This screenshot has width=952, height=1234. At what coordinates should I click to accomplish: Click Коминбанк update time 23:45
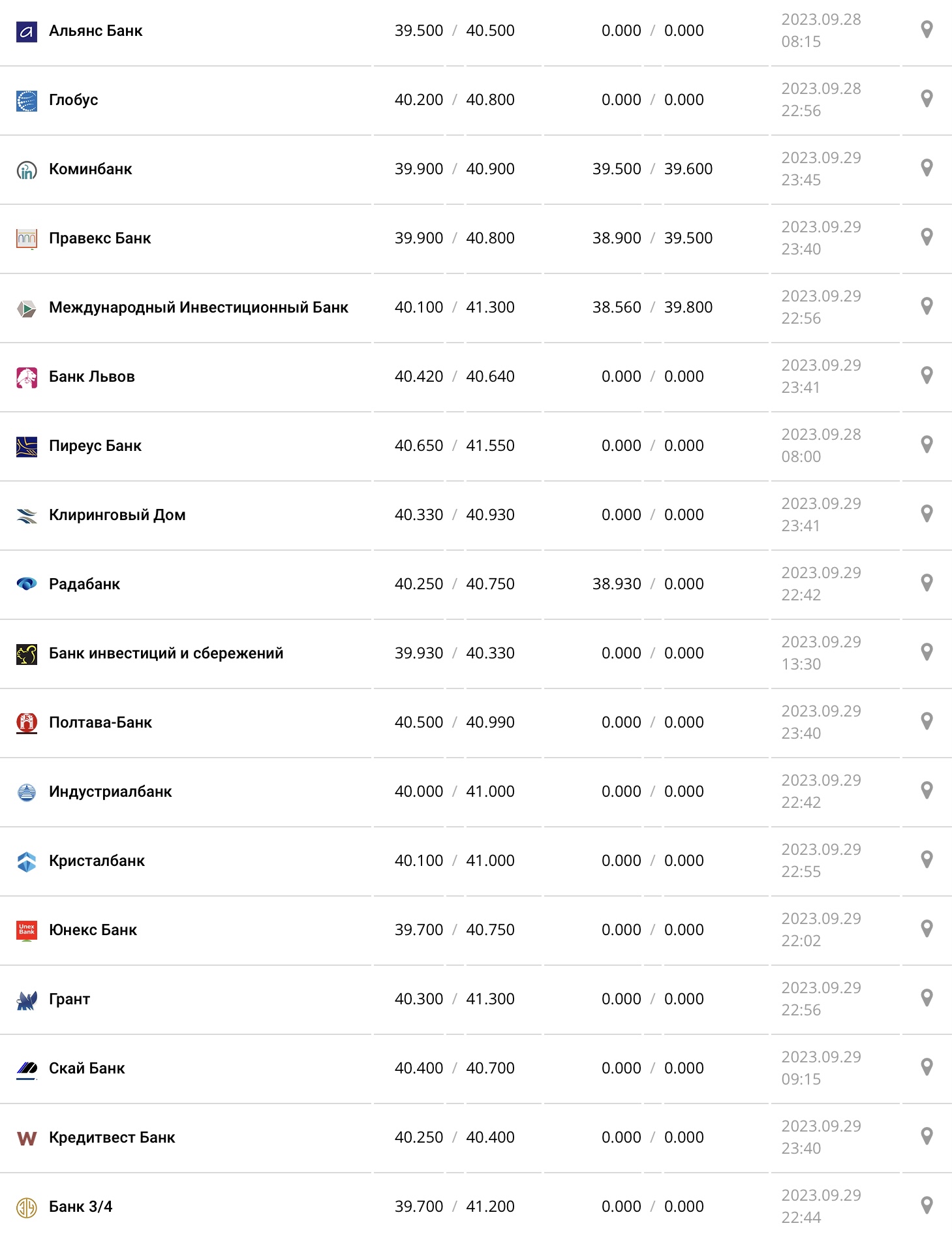coord(801,180)
